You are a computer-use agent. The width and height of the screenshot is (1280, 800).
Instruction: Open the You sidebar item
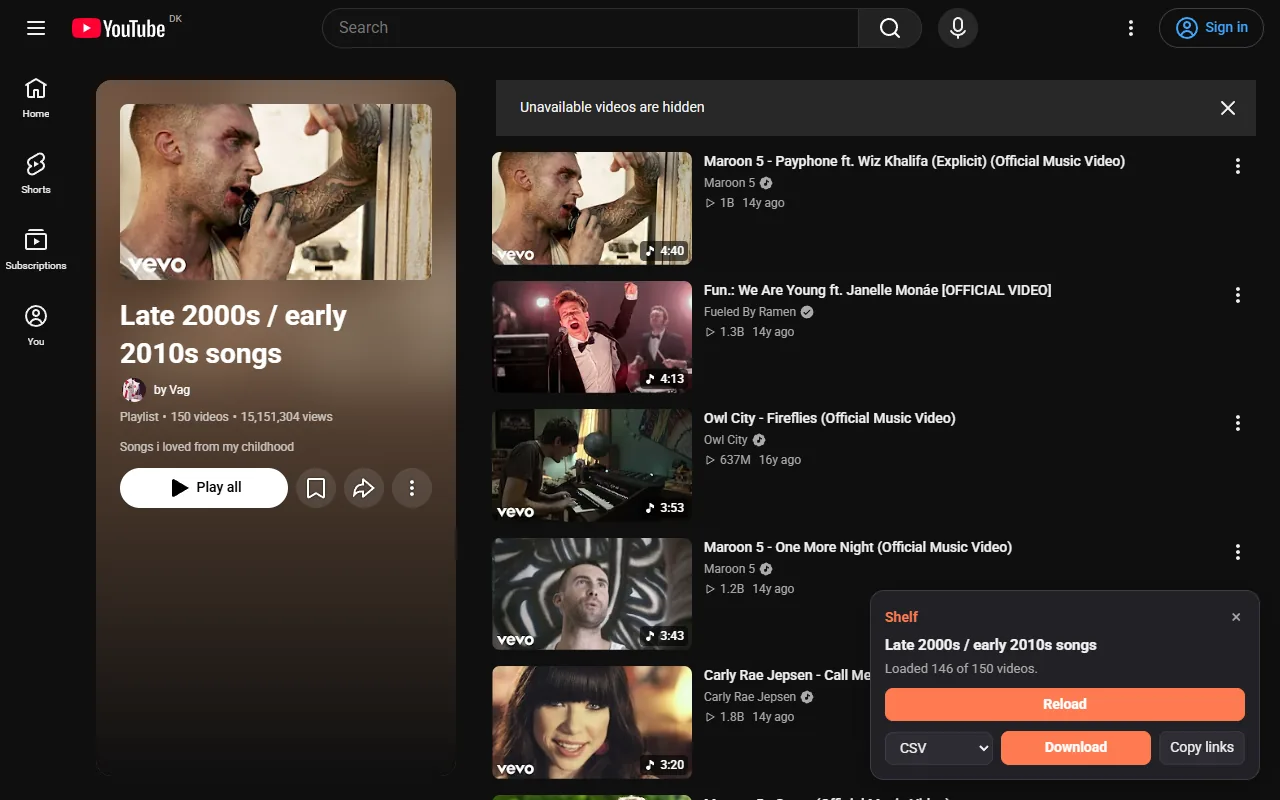pyautogui.click(x=36, y=326)
